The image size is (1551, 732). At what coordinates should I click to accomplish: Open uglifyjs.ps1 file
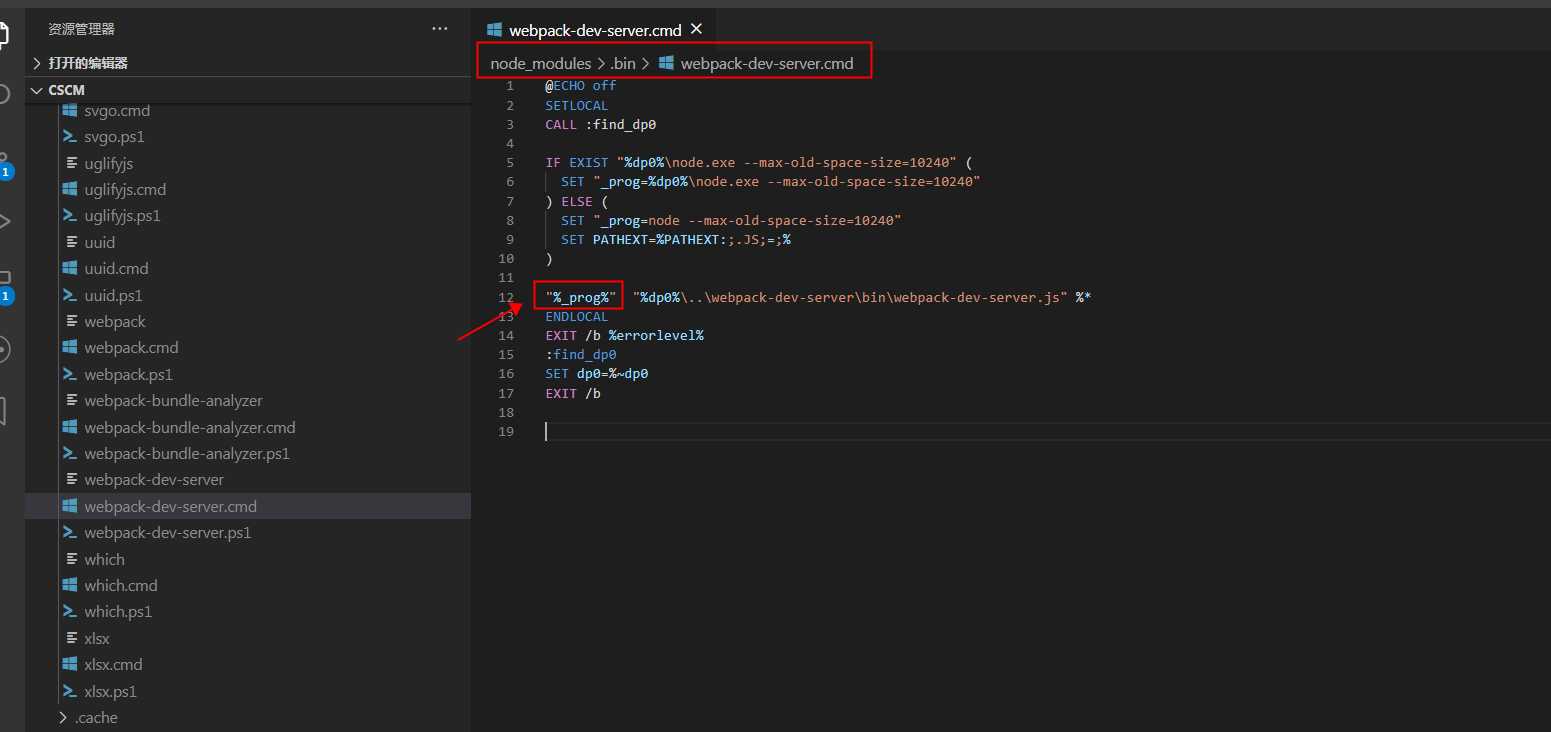tap(122, 215)
